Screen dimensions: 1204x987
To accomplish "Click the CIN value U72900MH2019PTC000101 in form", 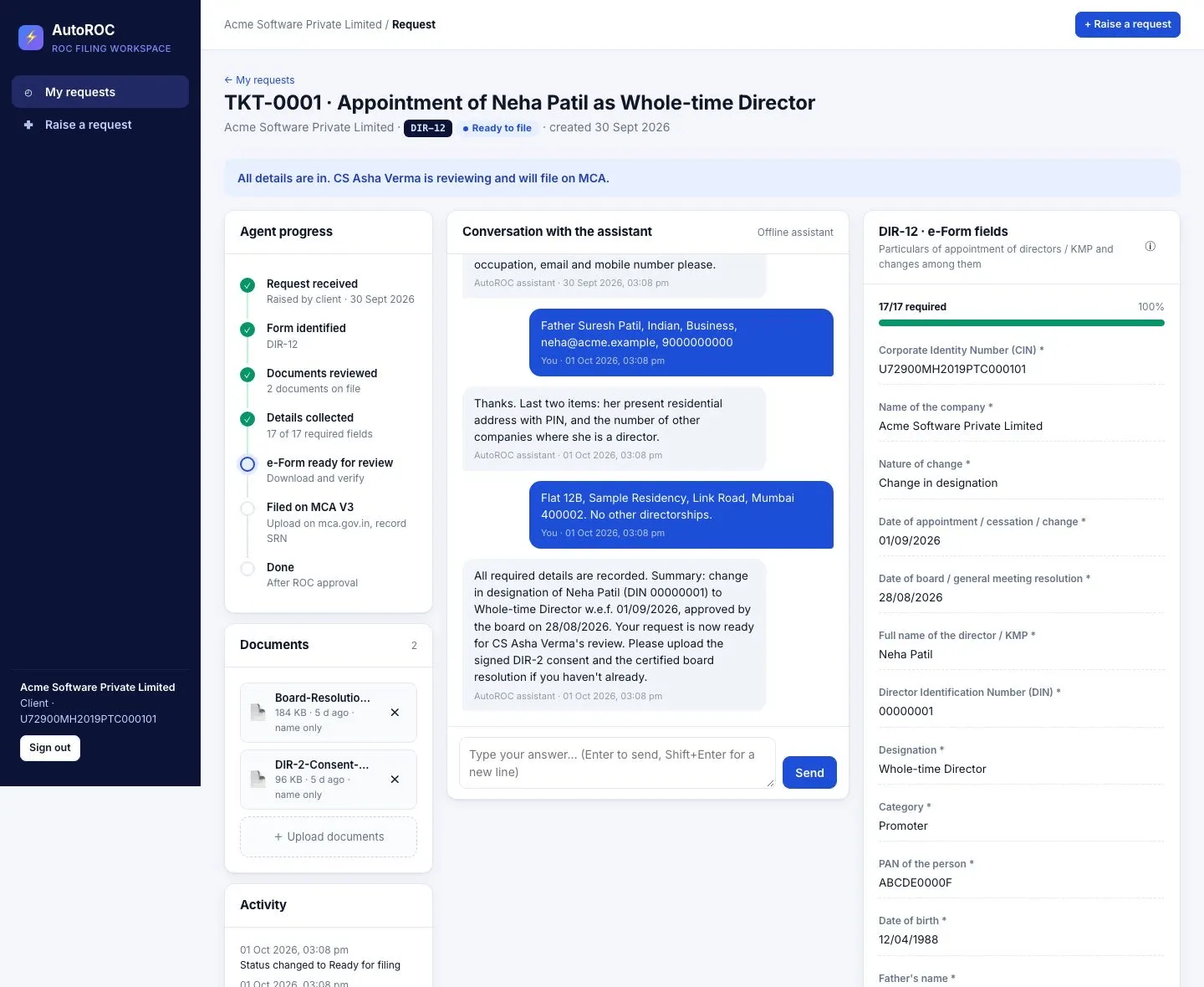I will pyautogui.click(x=952, y=369).
